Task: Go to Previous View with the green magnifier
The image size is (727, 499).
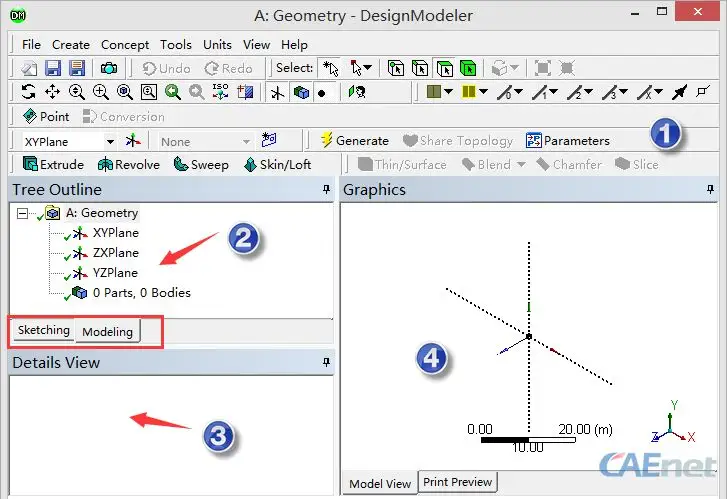Action: click(x=173, y=92)
